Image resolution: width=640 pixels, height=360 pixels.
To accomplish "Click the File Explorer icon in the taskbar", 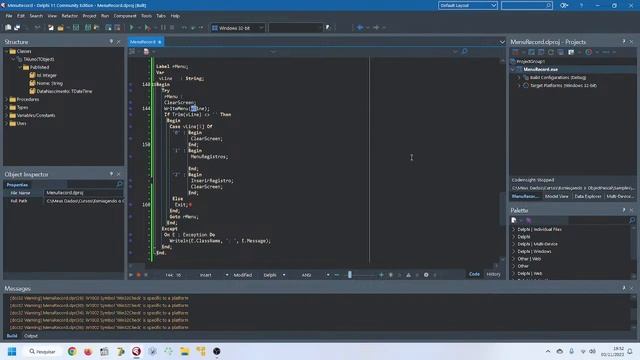I will [184, 351].
